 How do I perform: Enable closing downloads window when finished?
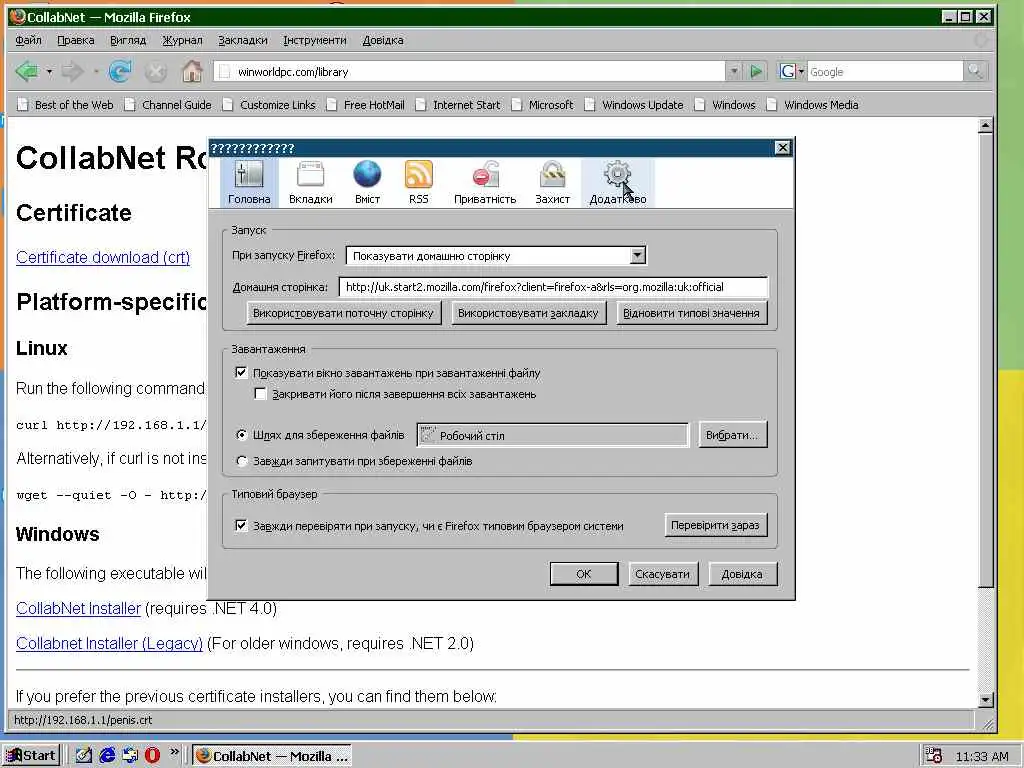coord(261,394)
